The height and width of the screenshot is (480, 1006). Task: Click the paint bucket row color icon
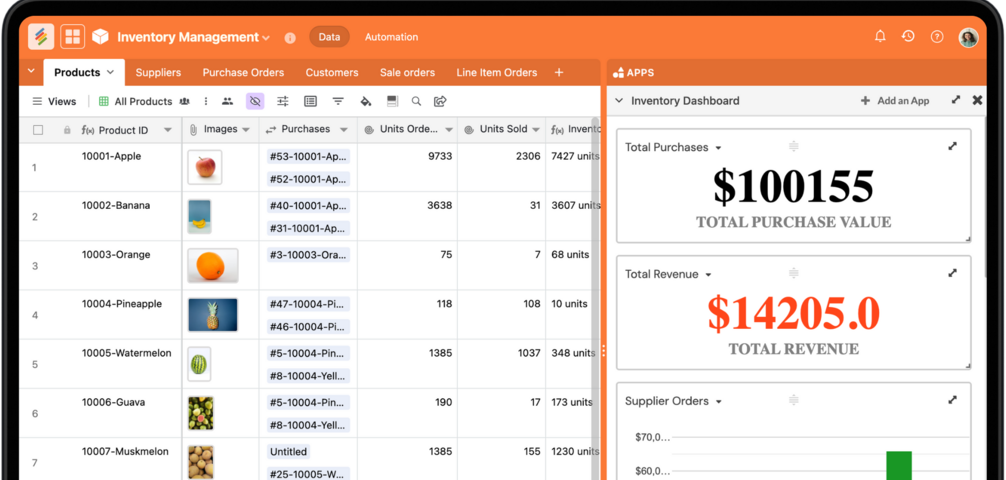pyautogui.click(x=365, y=101)
